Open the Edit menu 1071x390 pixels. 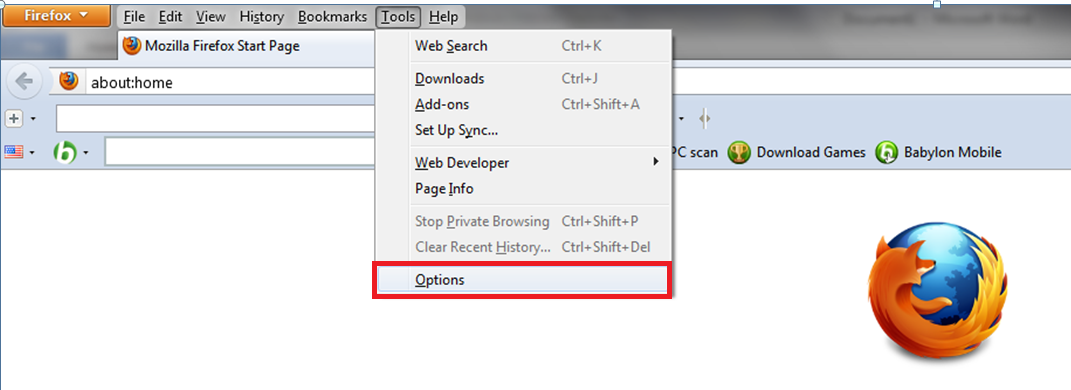click(170, 17)
